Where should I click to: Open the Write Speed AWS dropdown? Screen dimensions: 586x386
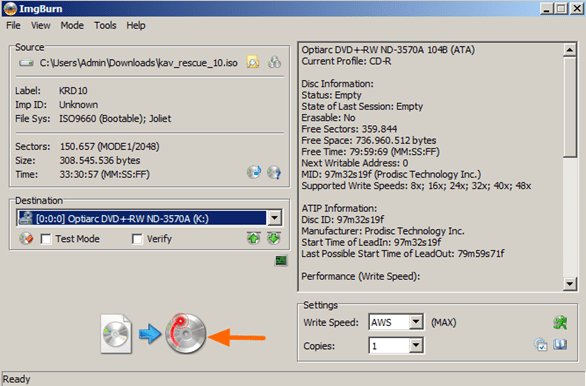coord(416,322)
